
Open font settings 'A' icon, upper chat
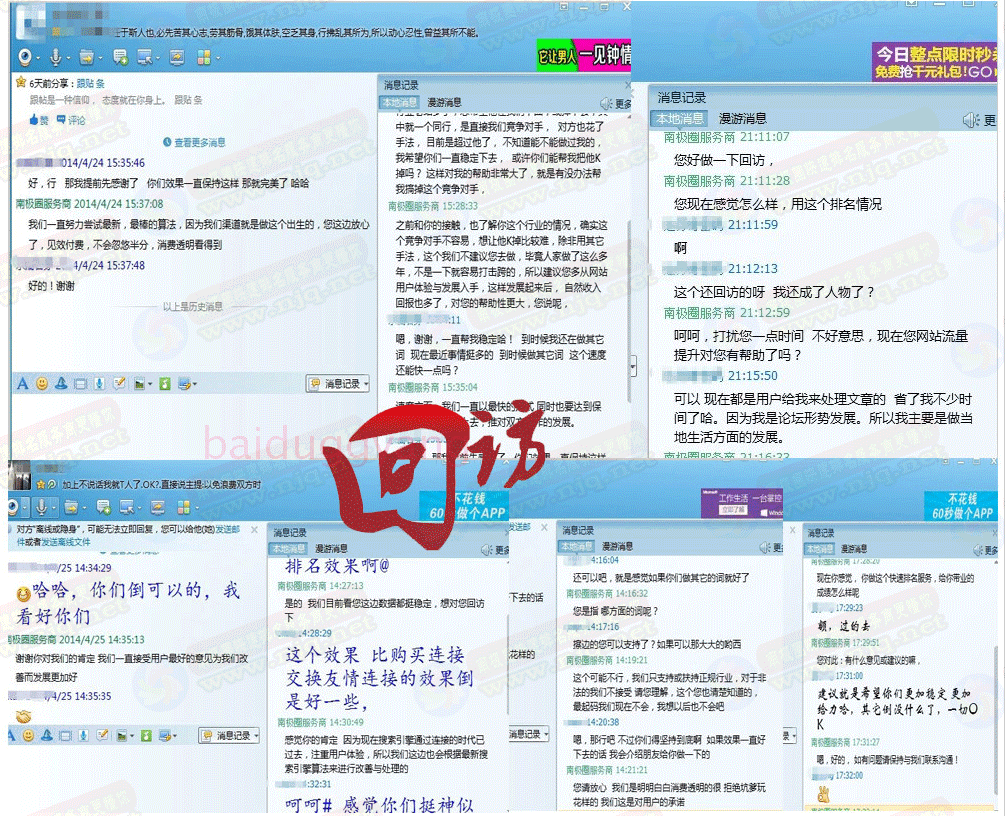click(x=22, y=383)
